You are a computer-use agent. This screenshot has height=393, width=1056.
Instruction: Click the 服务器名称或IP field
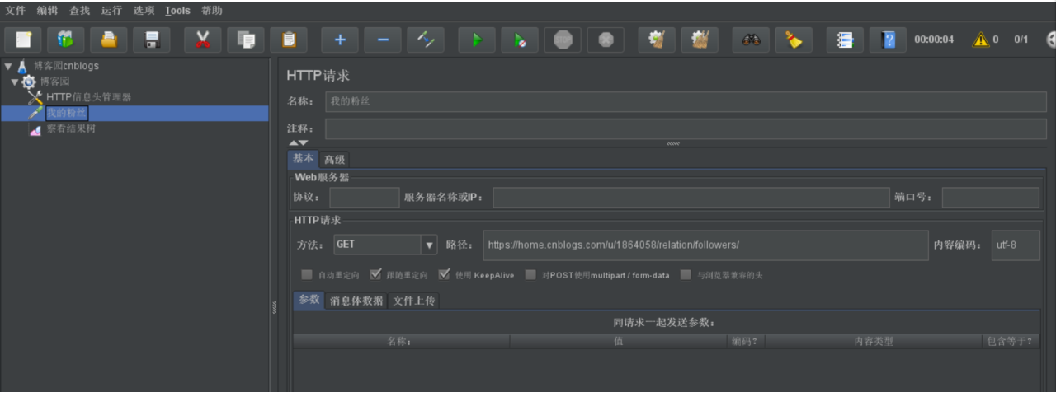(x=692, y=198)
